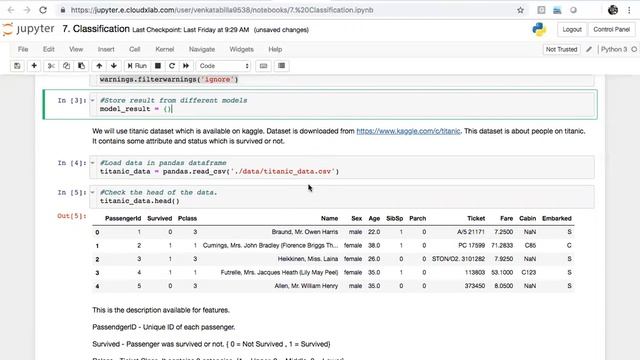Collapse code cell In [4] arrow
This screenshot has width=640, height=360.
tap(93, 163)
